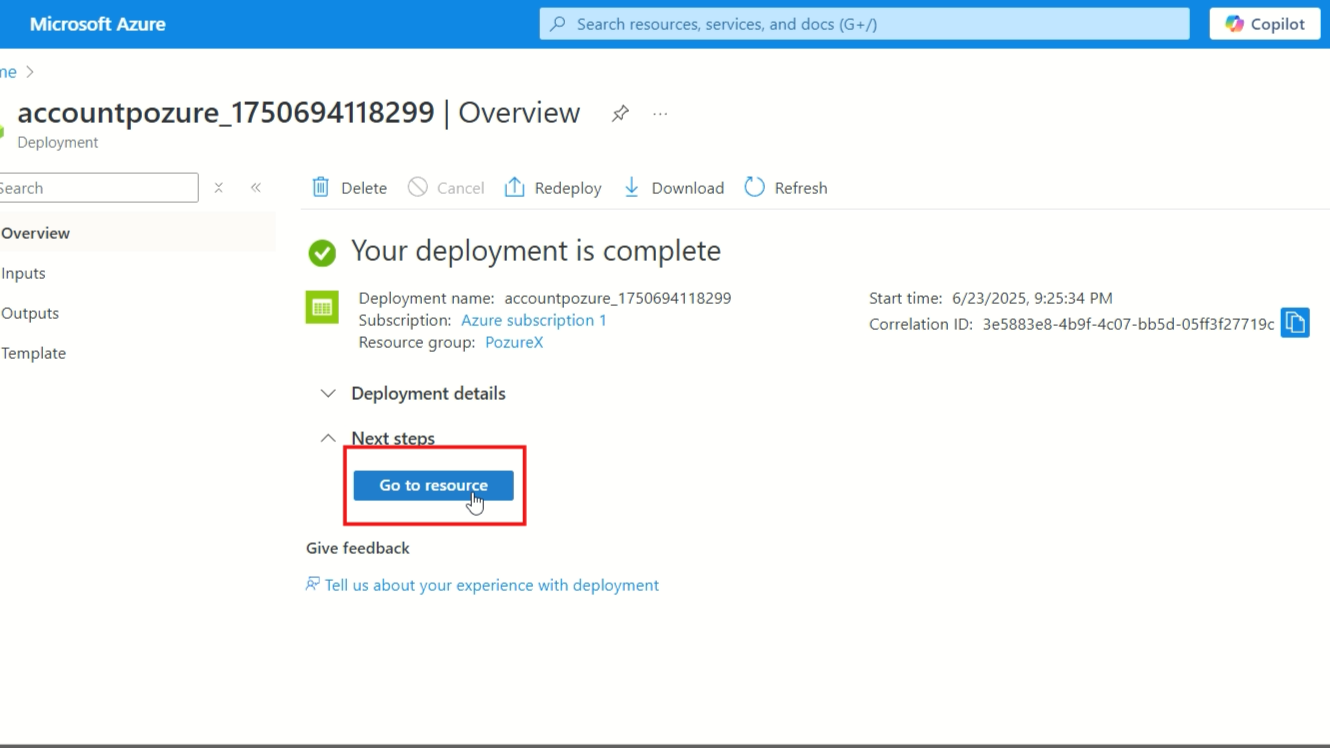Open the Azure subscription 1 link
1330x748 pixels.
pyautogui.click(x=534, y=320)
